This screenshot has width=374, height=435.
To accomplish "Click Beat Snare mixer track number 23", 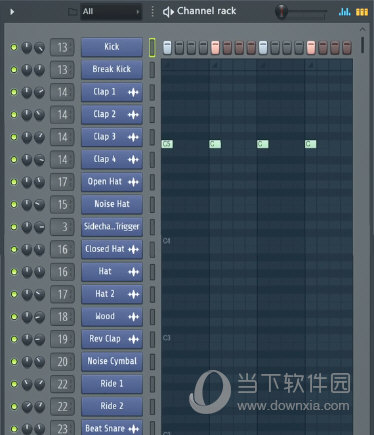I will 62,428.
